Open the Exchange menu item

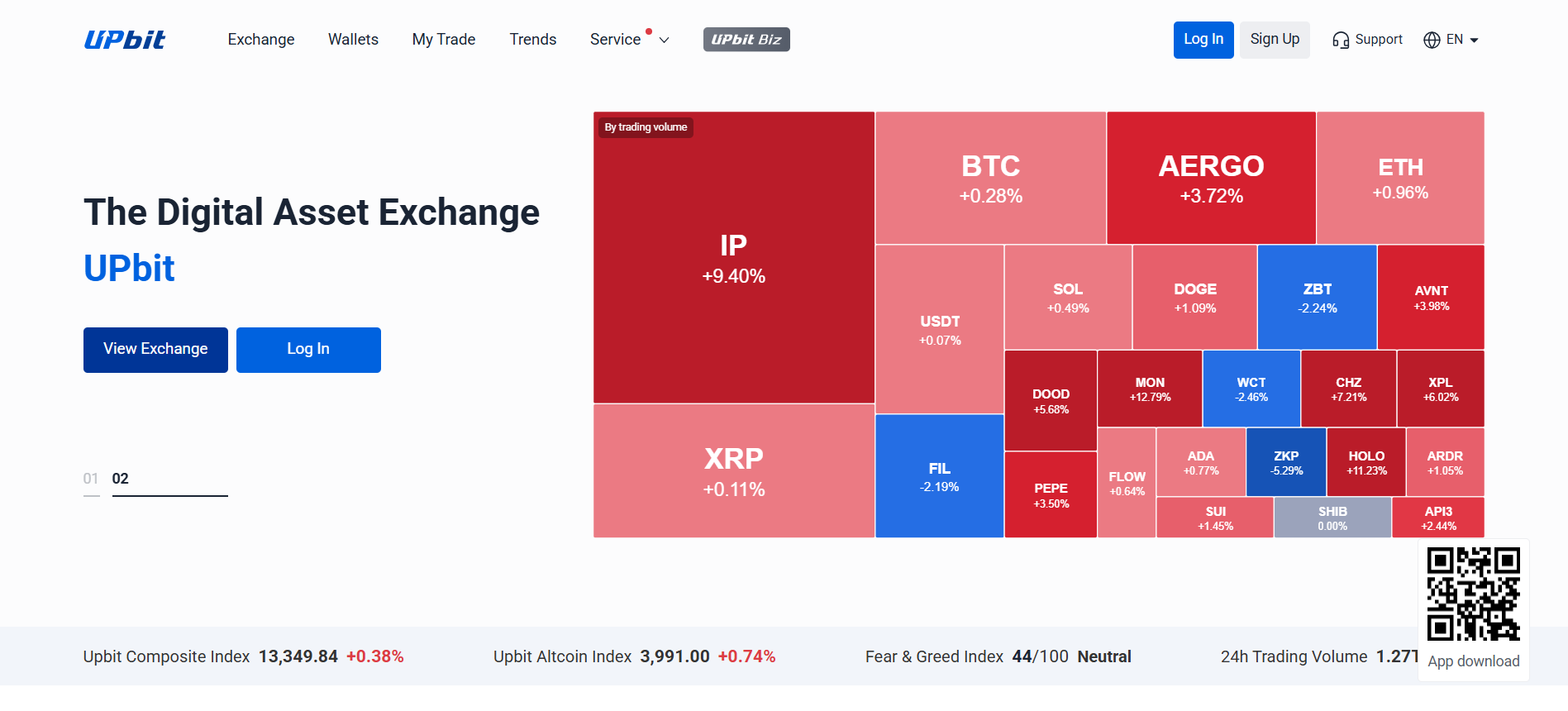pyautogui.click(x=260, y=39)
